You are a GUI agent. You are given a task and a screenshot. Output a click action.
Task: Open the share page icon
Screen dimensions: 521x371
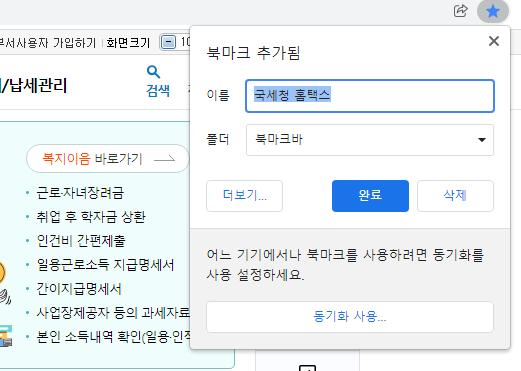[461, 11]
